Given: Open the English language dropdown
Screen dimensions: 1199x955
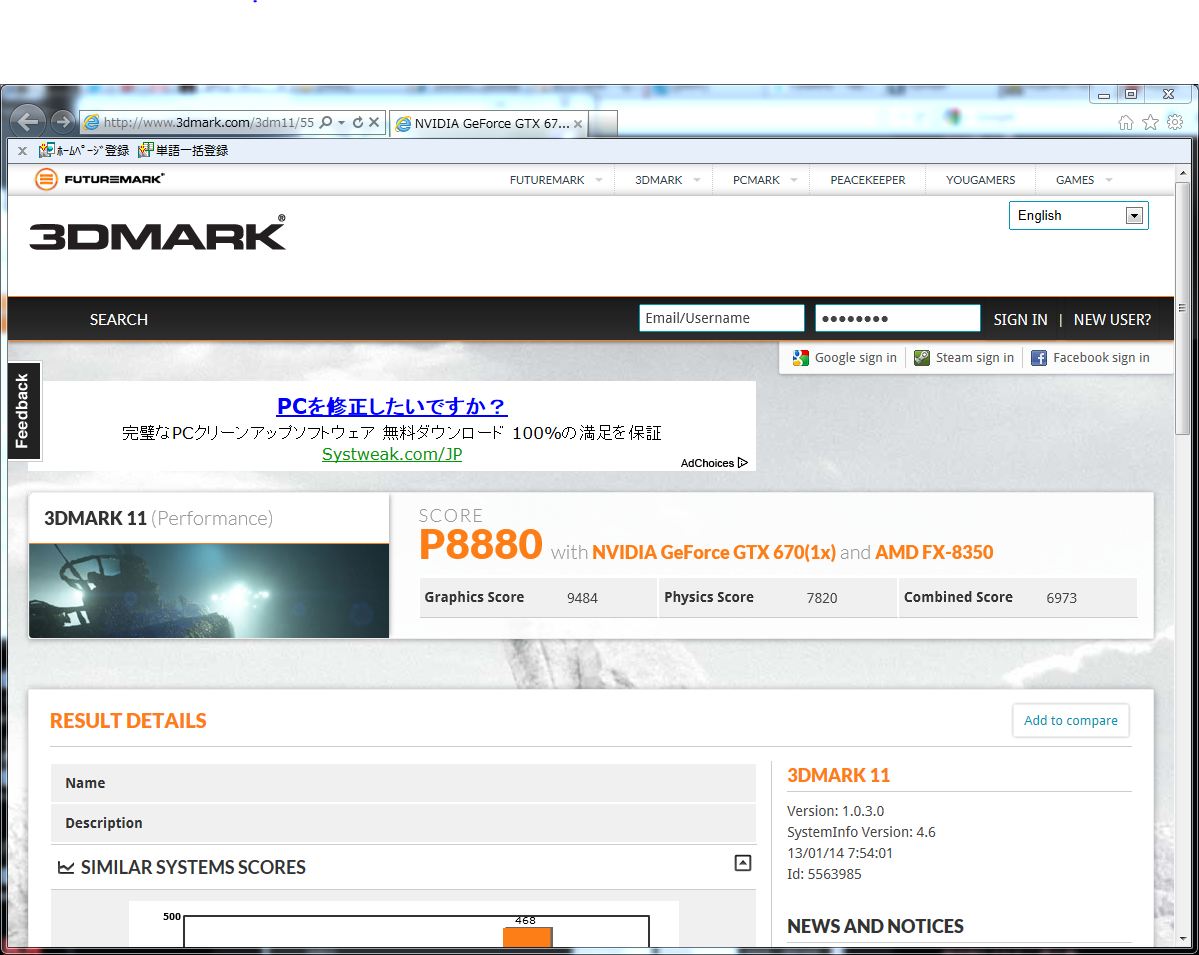Looking at the screenshot, I should click(1078, 216).
